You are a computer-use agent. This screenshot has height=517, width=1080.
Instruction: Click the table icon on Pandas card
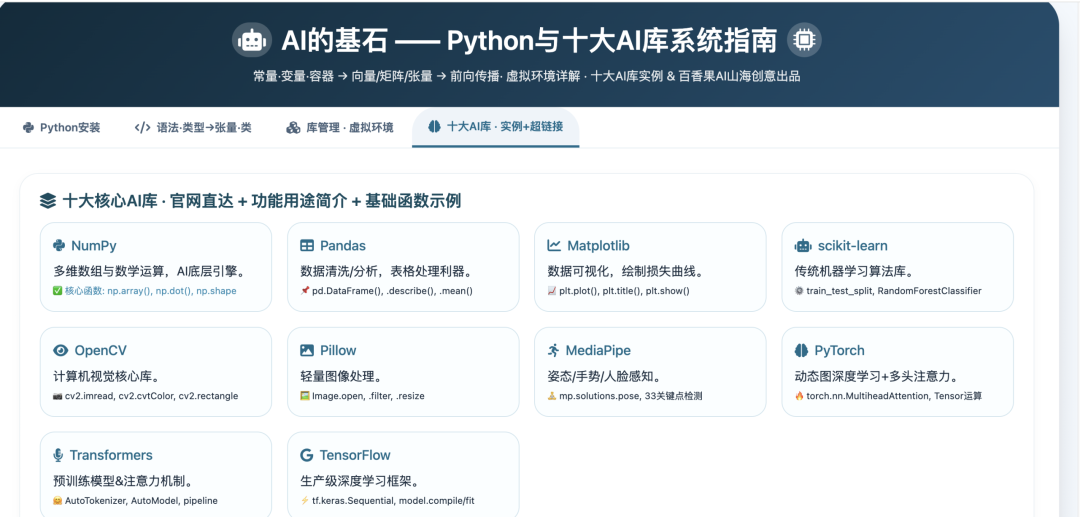[x=307, y=246]
